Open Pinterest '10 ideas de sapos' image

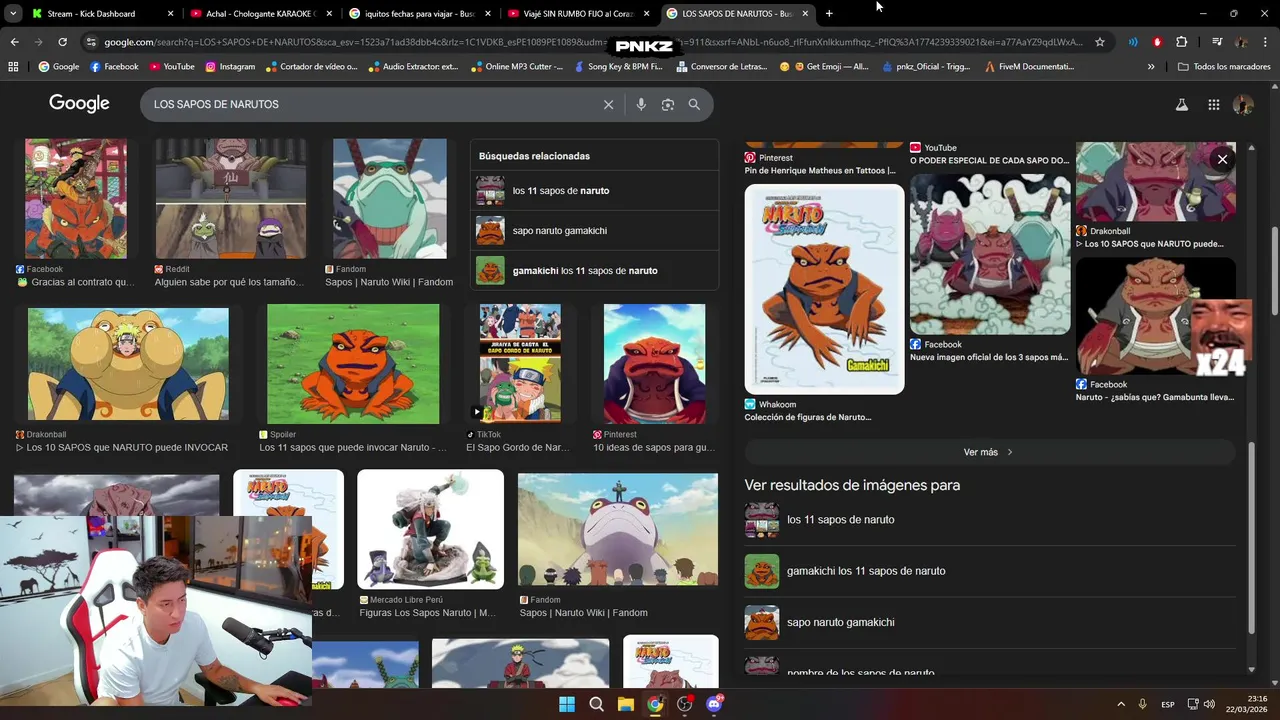point(654,364)
